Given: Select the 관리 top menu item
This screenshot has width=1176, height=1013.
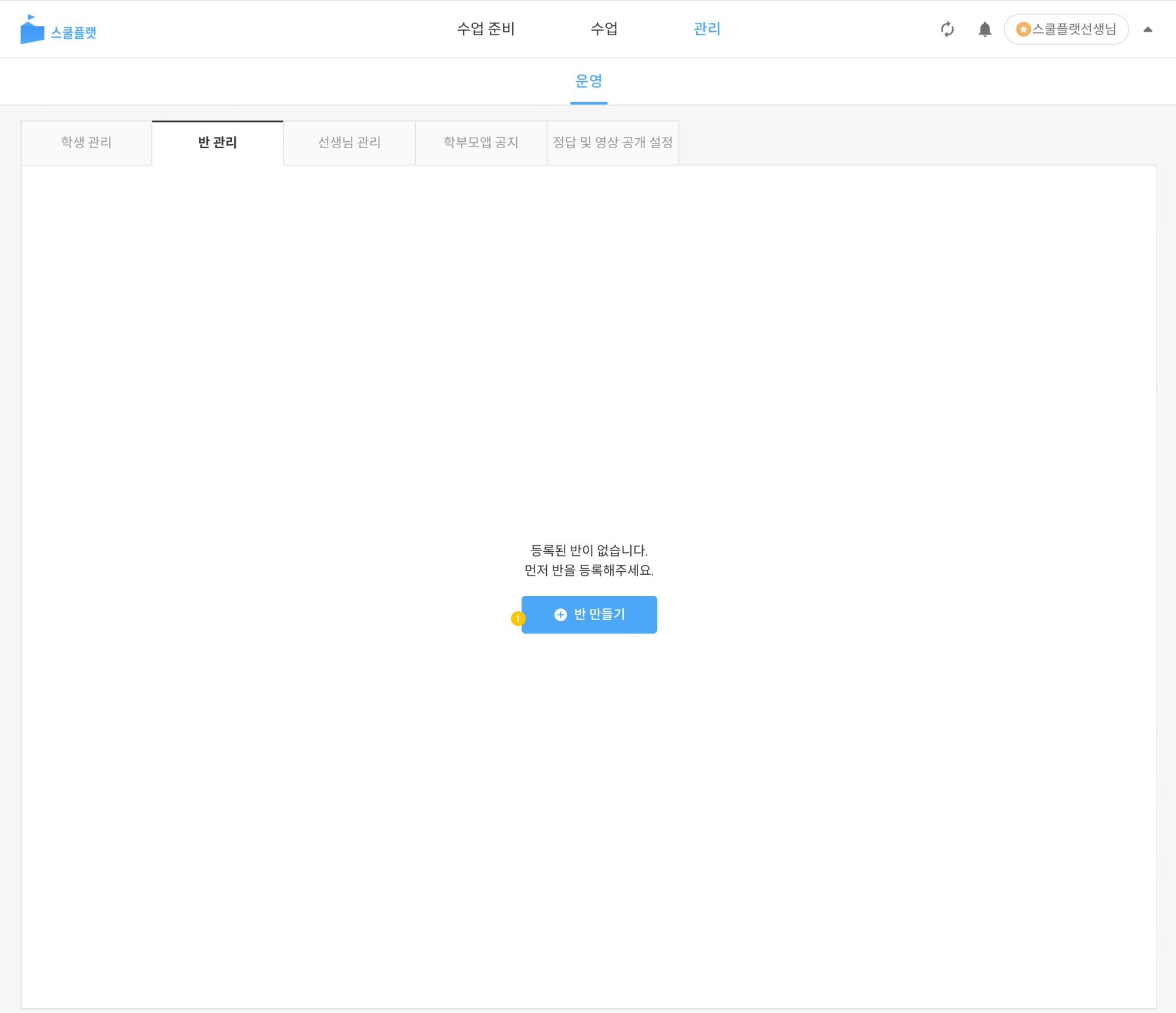Looking at the screenshot, I should 707,29.
